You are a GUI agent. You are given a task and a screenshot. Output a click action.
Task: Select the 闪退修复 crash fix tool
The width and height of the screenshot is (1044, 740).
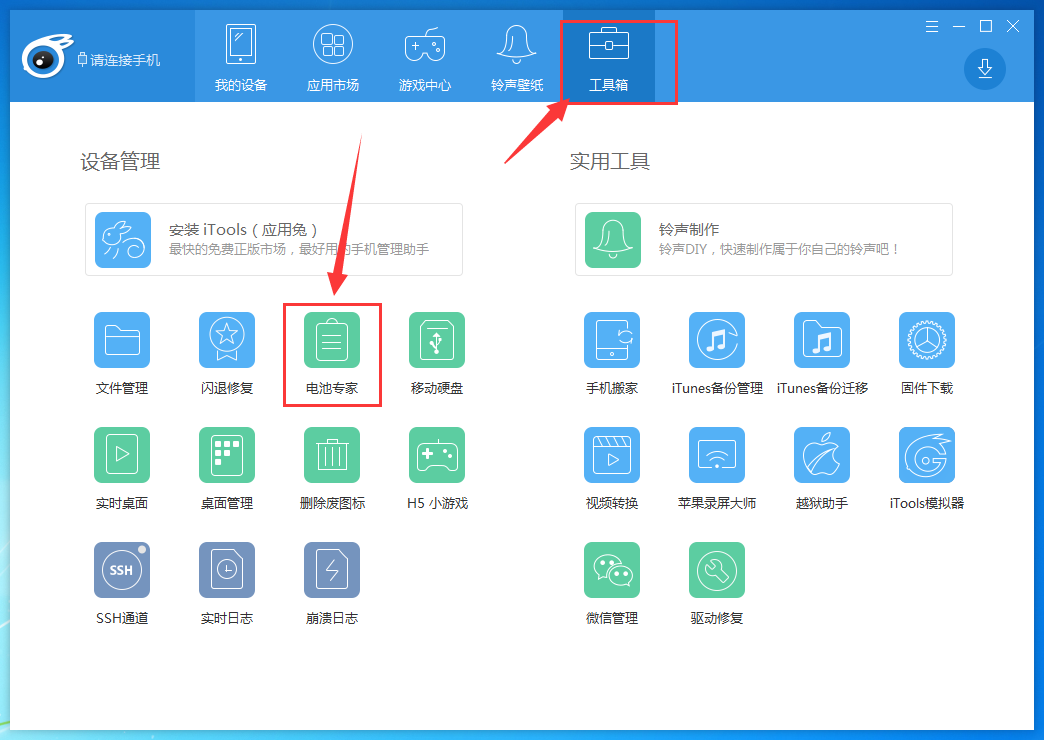click(x=226, y=340)
